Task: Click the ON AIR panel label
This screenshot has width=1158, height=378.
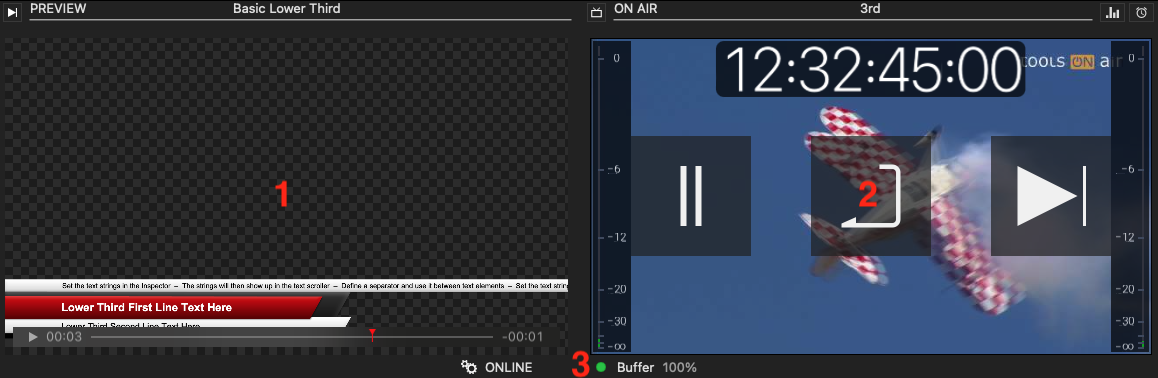Action: (x=636, y=9)
